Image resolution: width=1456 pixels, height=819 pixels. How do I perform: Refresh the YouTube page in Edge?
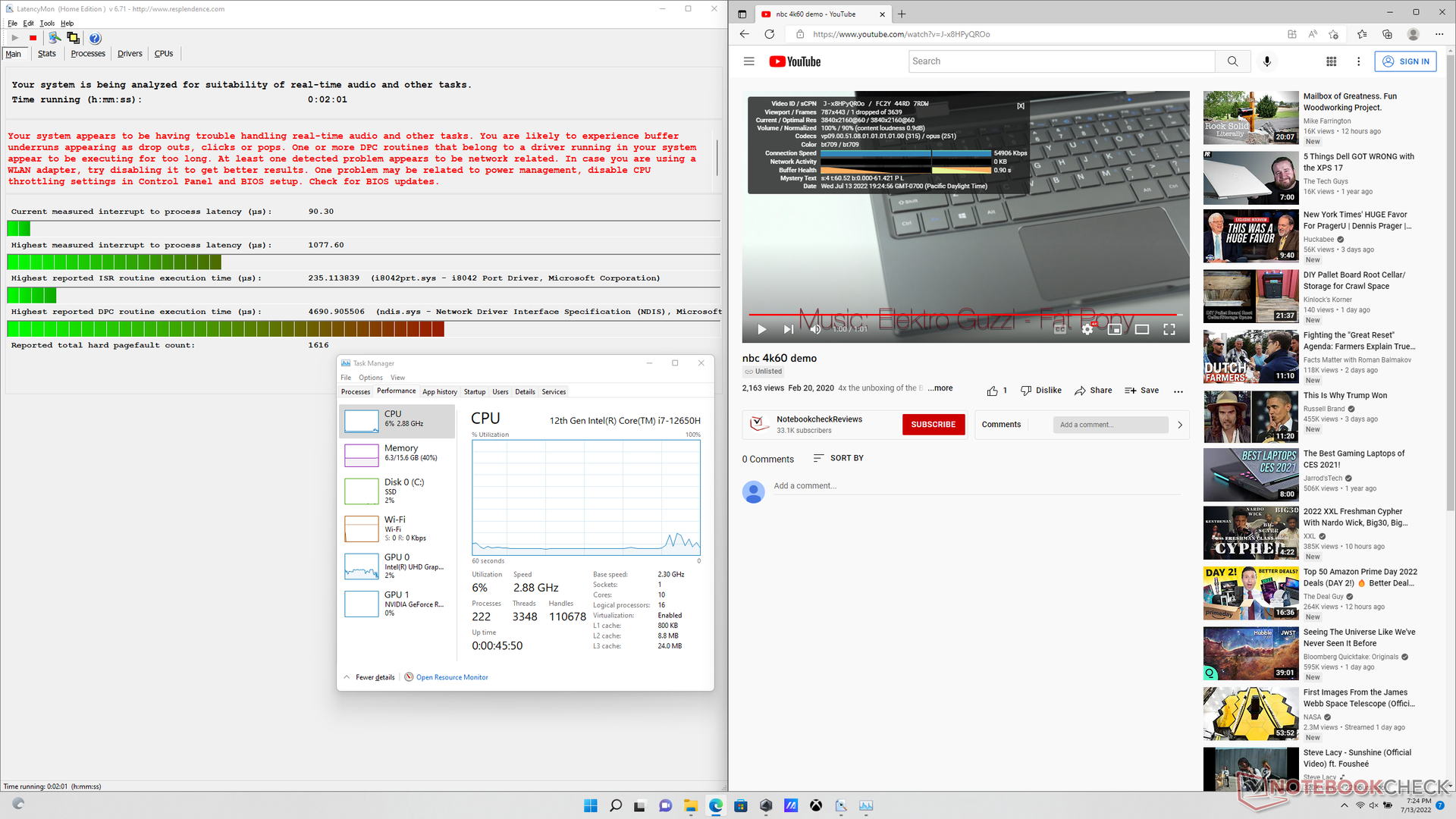point(770,34)
